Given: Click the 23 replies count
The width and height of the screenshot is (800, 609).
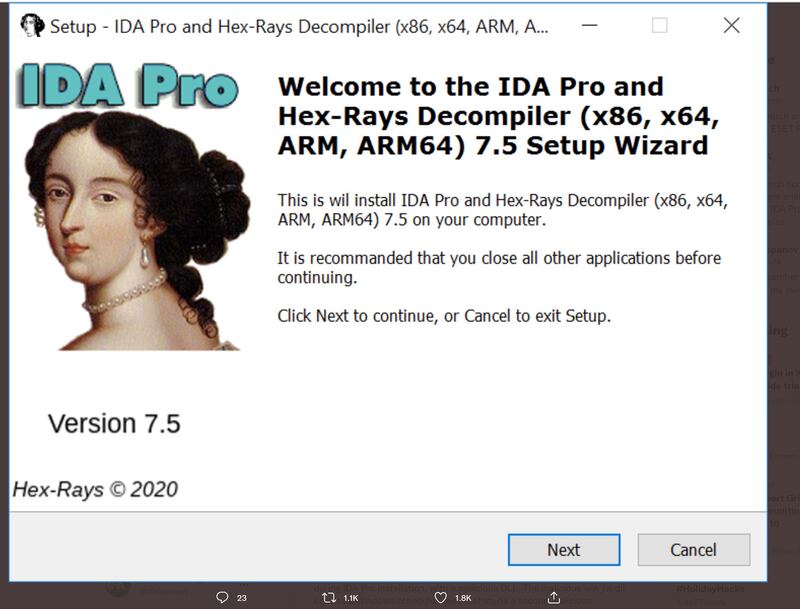Looking at the screenshot, I should click(242, 598).
